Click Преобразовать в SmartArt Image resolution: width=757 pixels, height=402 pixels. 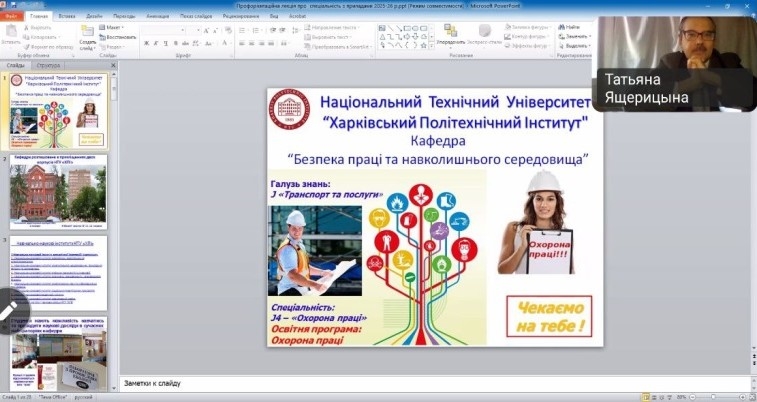tap(338, 47)
